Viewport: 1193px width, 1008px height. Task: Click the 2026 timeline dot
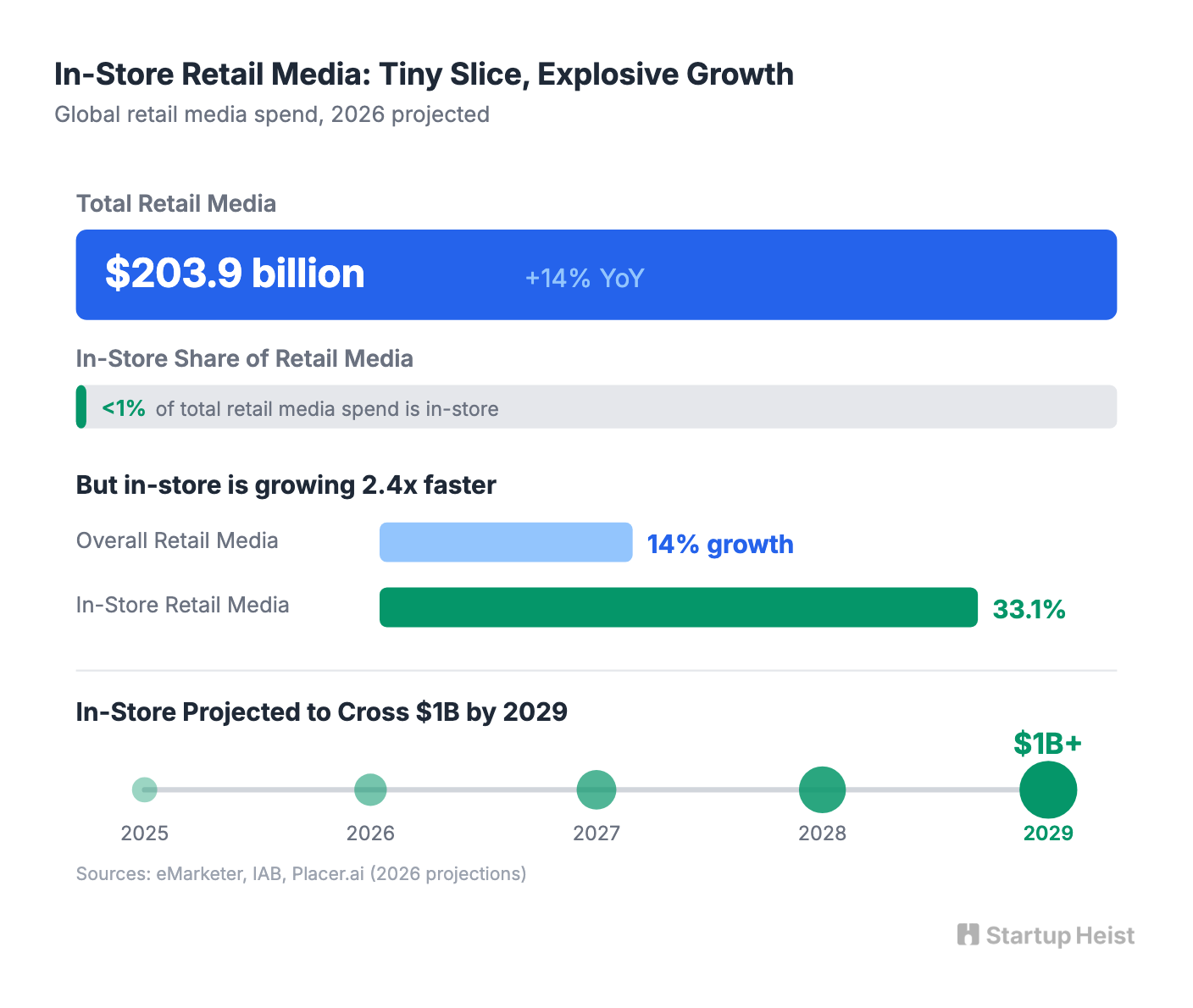370,789
